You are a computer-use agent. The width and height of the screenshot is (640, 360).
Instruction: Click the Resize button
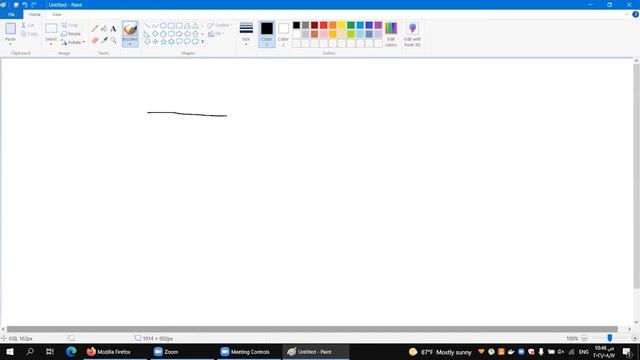(71, 34)
